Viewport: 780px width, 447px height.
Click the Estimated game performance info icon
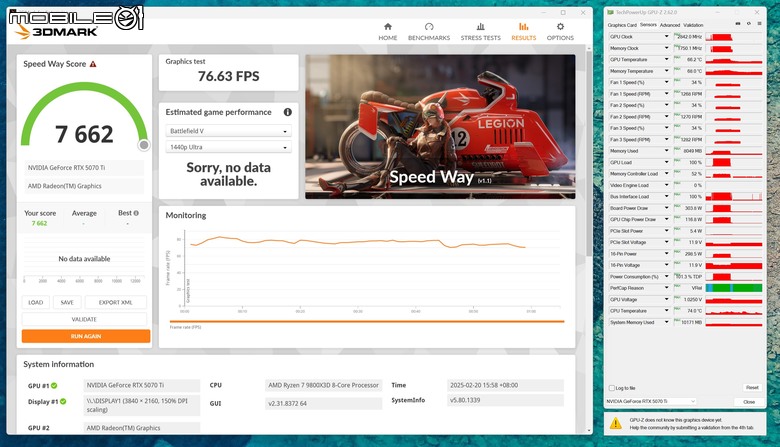[x=288, y=112]
